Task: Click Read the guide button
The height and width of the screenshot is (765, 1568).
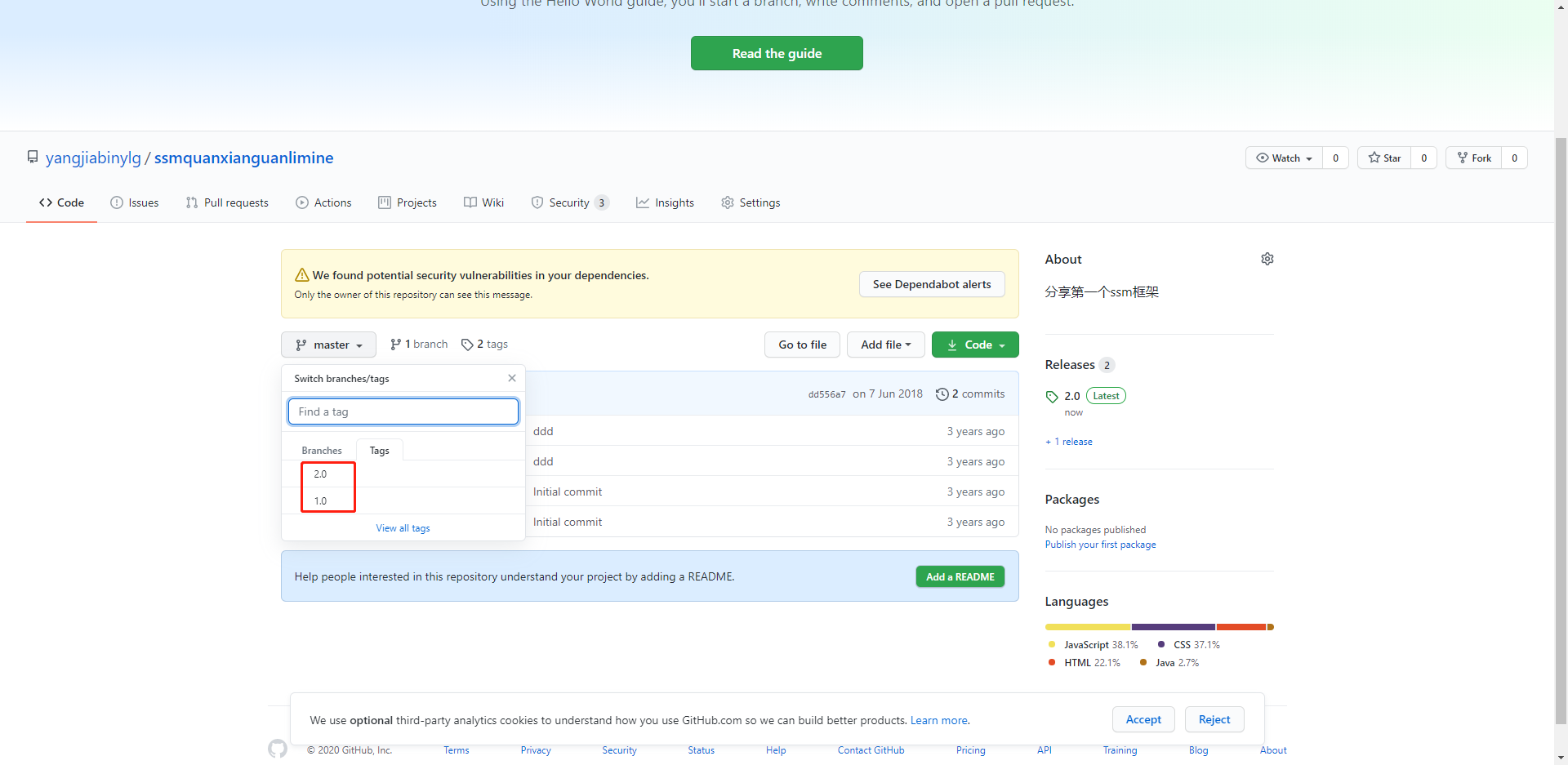Action: [x=777, y=53]
